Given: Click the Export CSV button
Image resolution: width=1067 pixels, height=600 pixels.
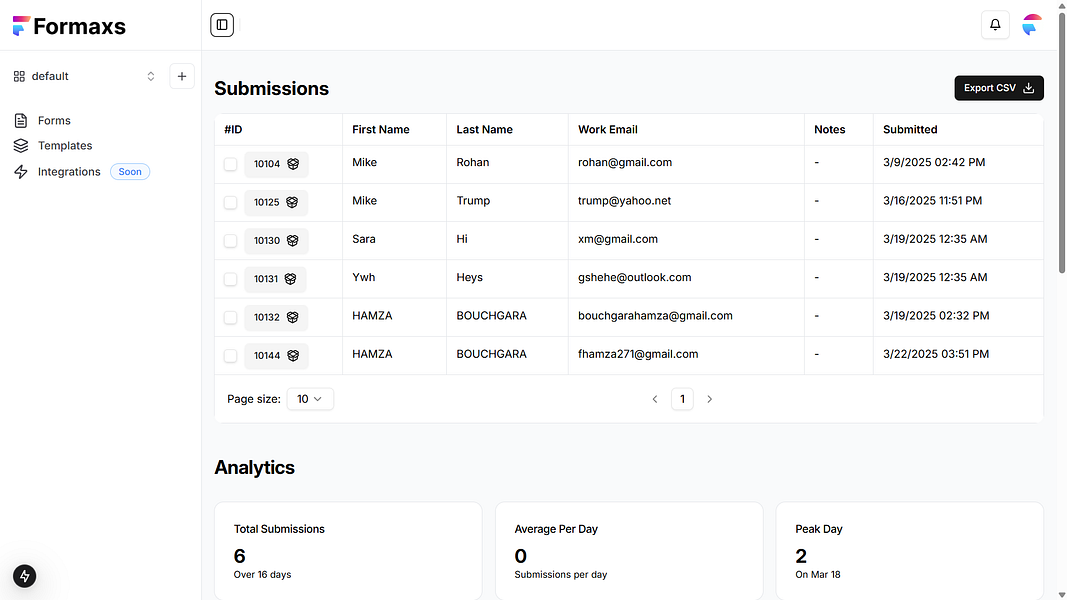Looking at the screenshot, I should pyautogui.click(x=999, y=88).
